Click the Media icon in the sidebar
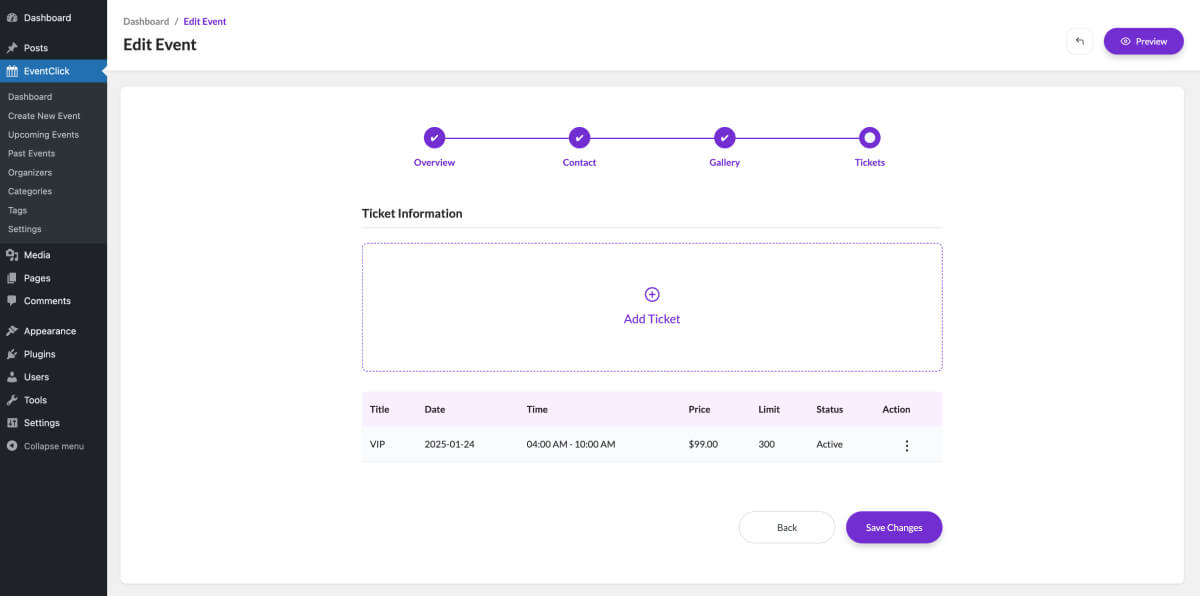This screenshot has width=1200, height=596. point(12,255)
